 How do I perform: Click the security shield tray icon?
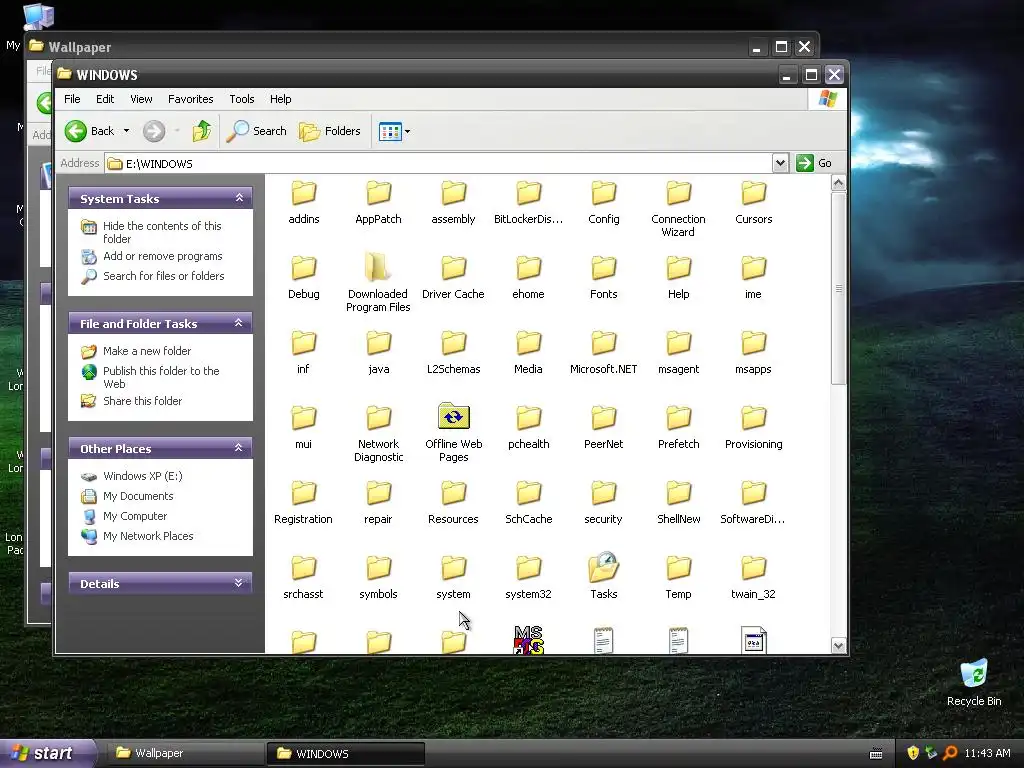(913, 753)
